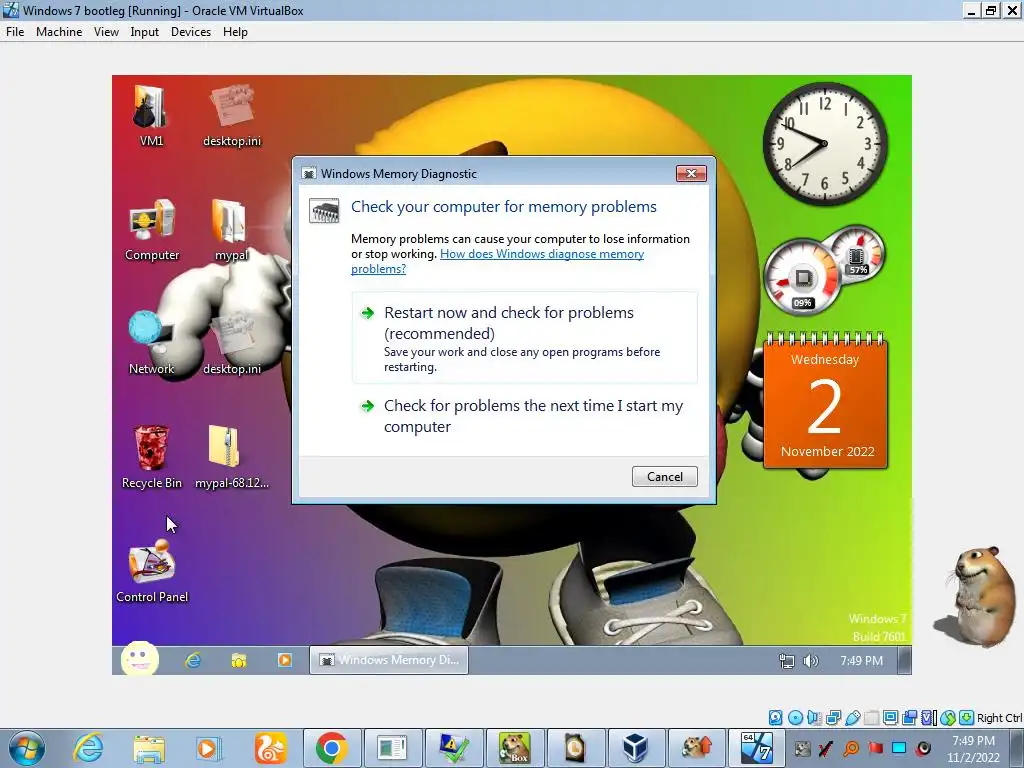This screenshot has height=768, width=1024.
Task: Open Google Chrome from host taskbar
Action: [331, 748]
